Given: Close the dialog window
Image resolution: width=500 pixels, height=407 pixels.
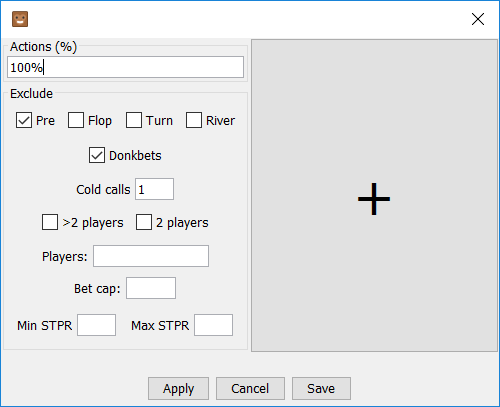Looking at the screenshot, I should click(x=478, y=19).
